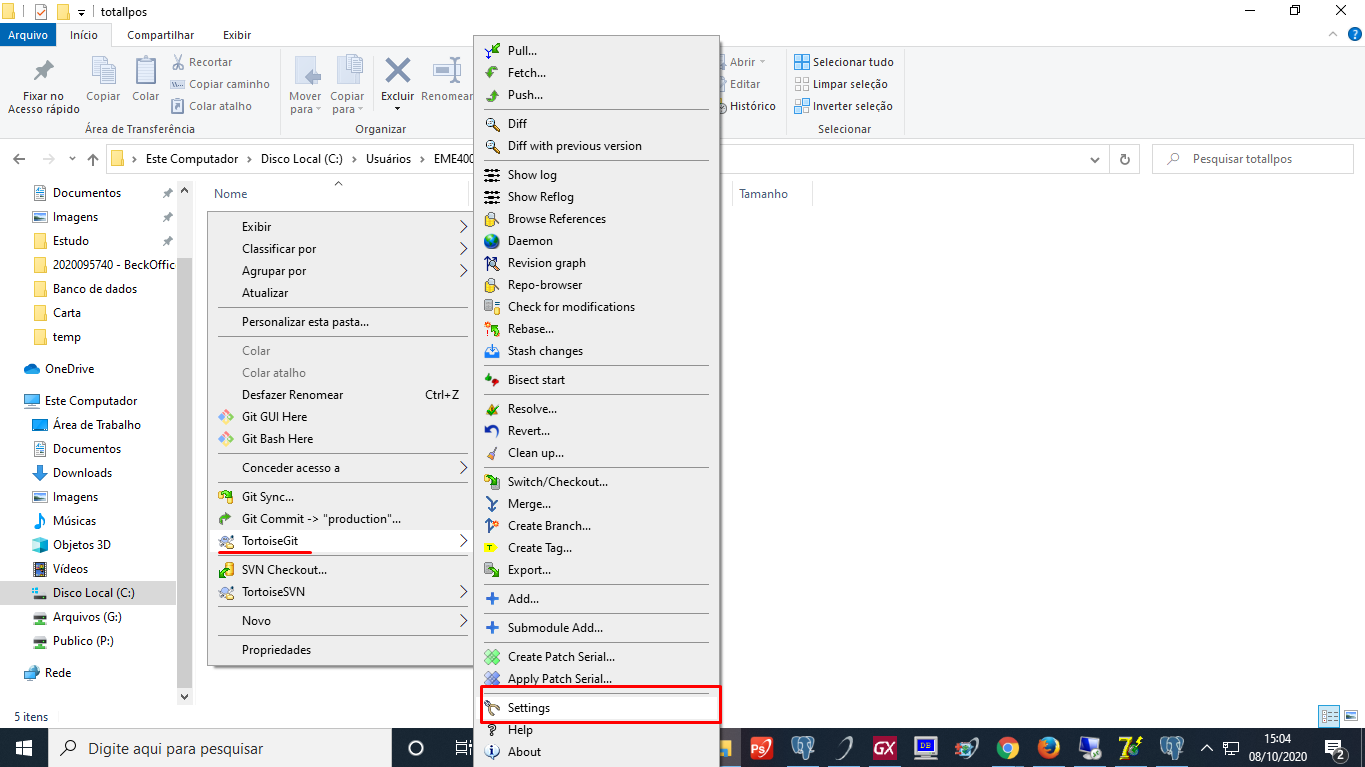The image size is (1365, 767).
Task: Click Selecionar tudo in the ribbon
Action: point(844,62)
